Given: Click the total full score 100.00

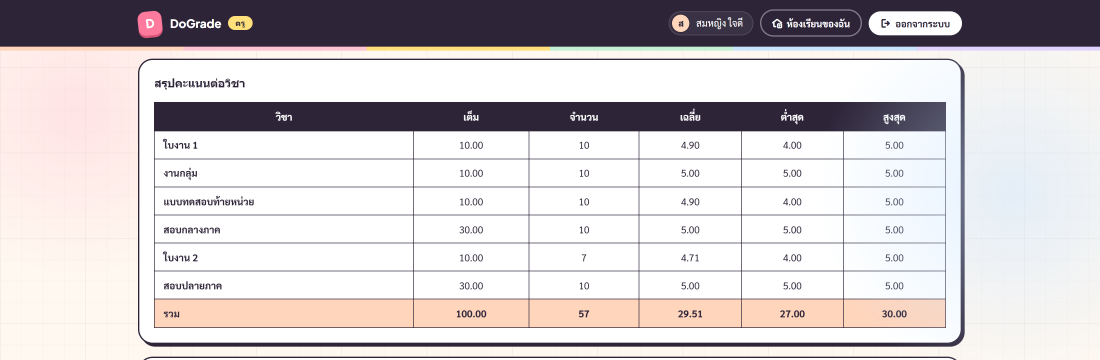Looking at the screenshot, I should point(471,314).
